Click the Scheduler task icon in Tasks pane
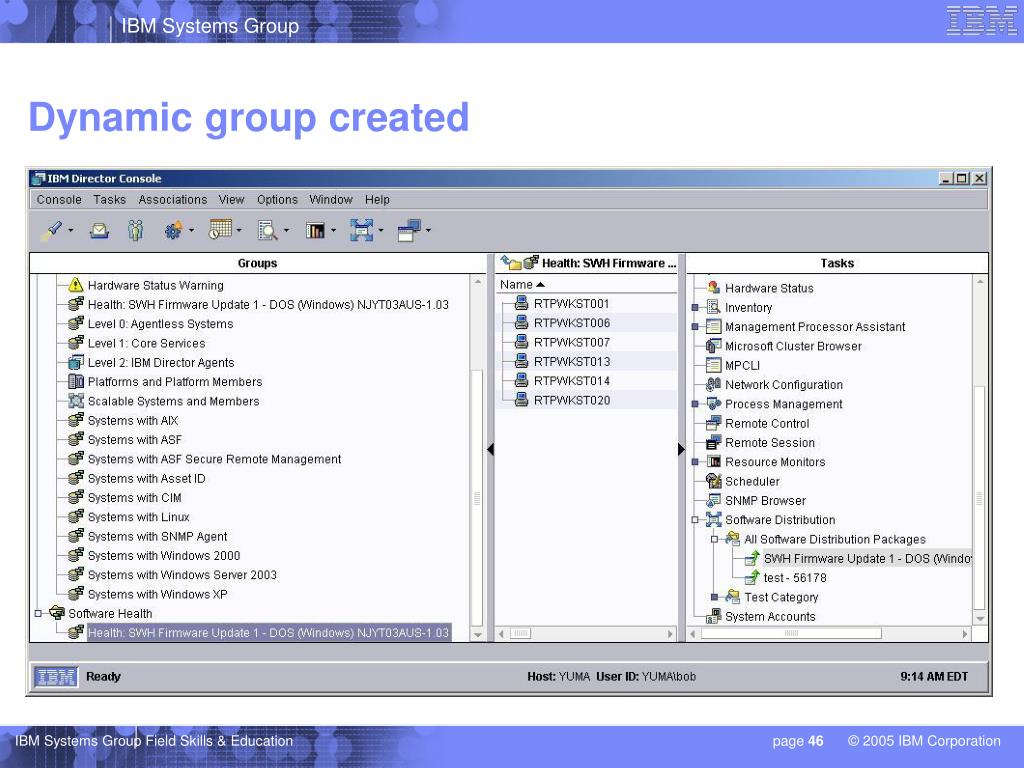 (x=714, y=481)
